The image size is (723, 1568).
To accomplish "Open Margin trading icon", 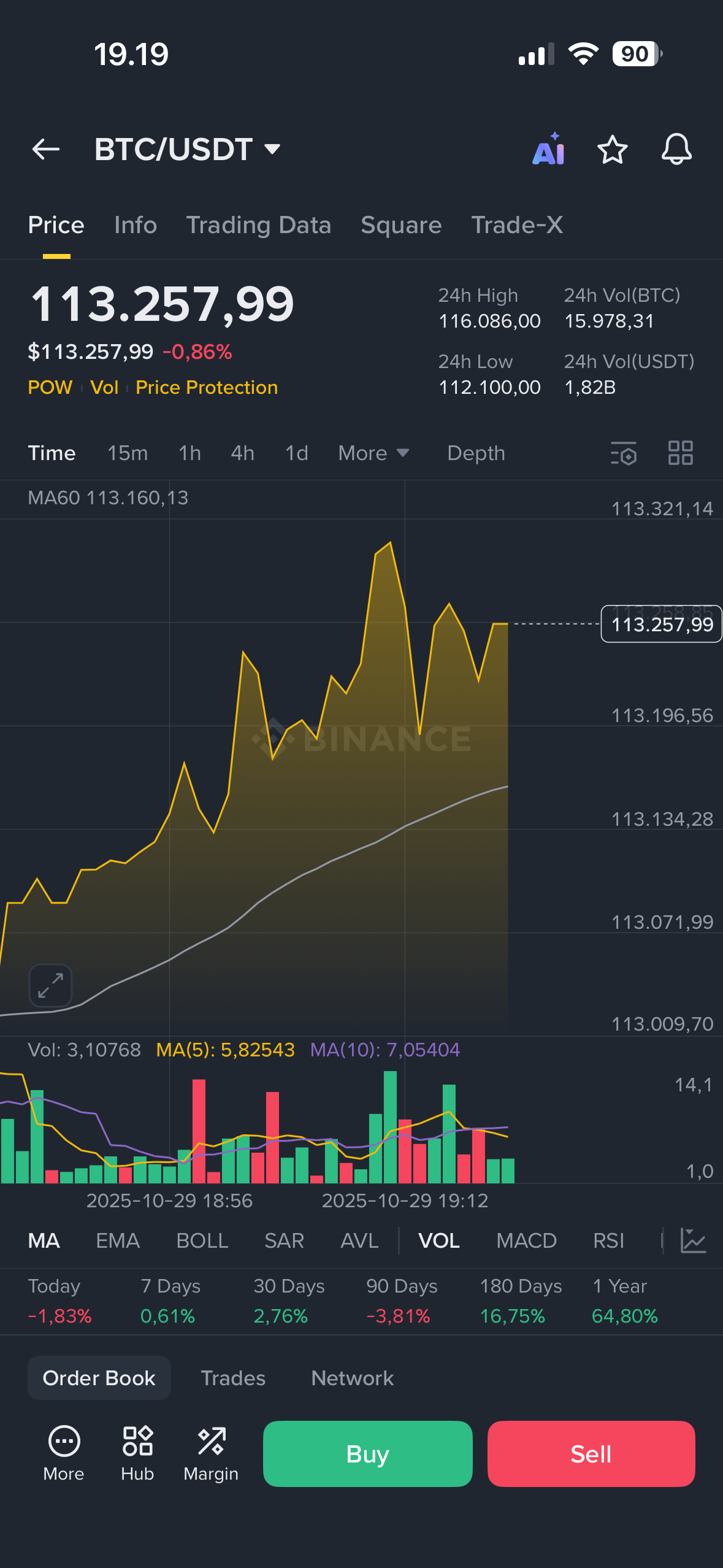I will coord(211,1452).
